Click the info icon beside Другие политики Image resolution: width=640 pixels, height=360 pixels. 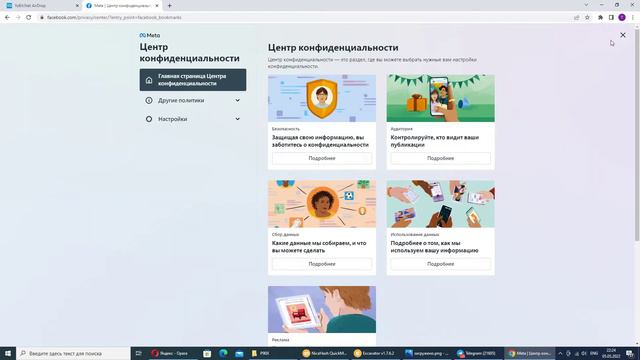[149, 100]
